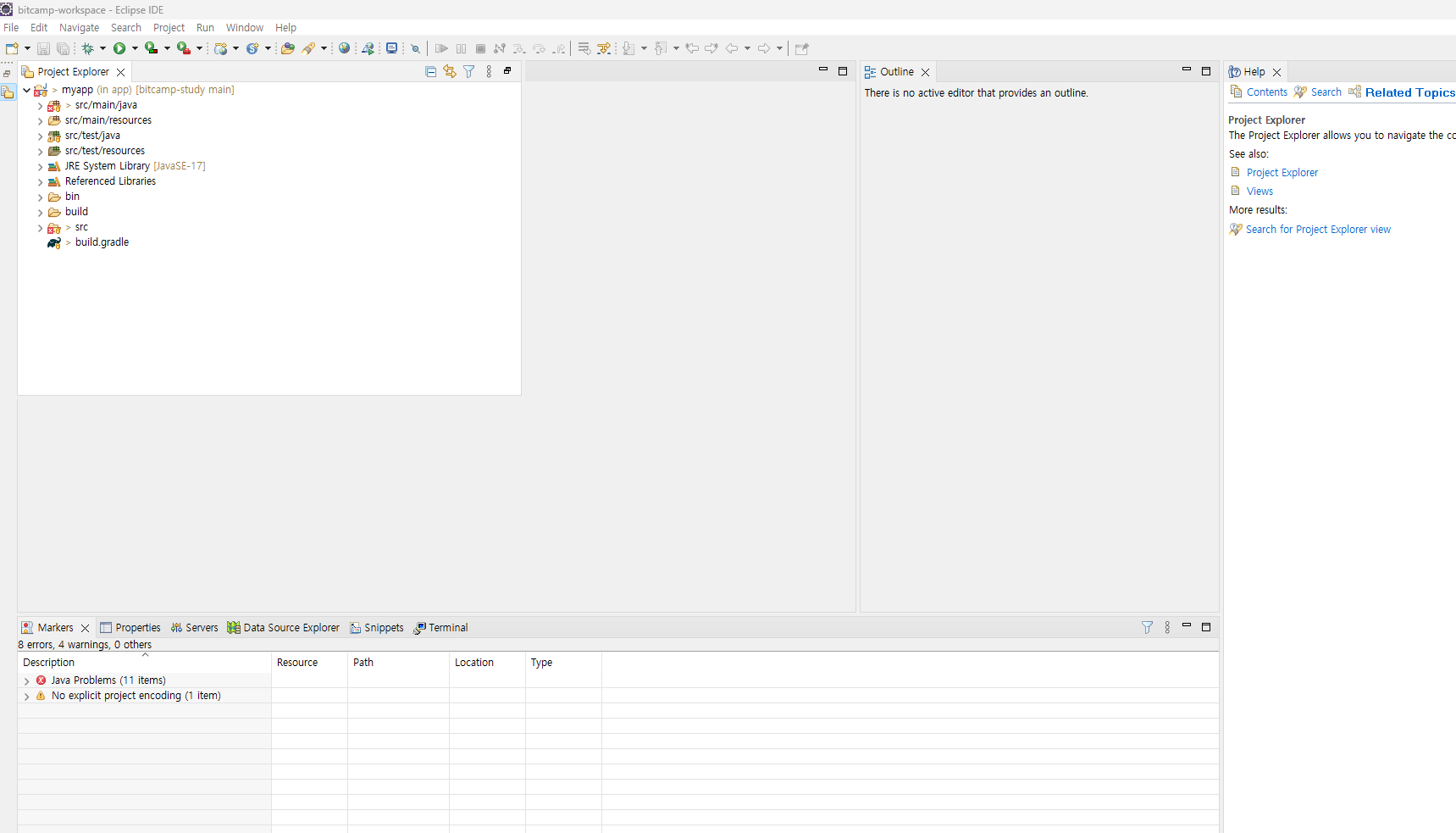Open the Snippets tab
This screenshot has height=833, width=1456.
pos(377,628)
